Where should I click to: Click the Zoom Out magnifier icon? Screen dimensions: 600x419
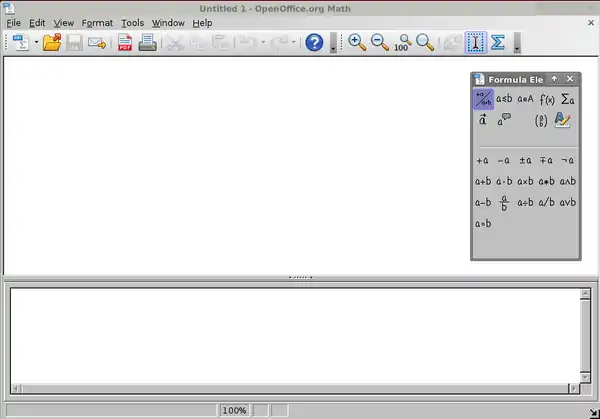tap(380, 42)
